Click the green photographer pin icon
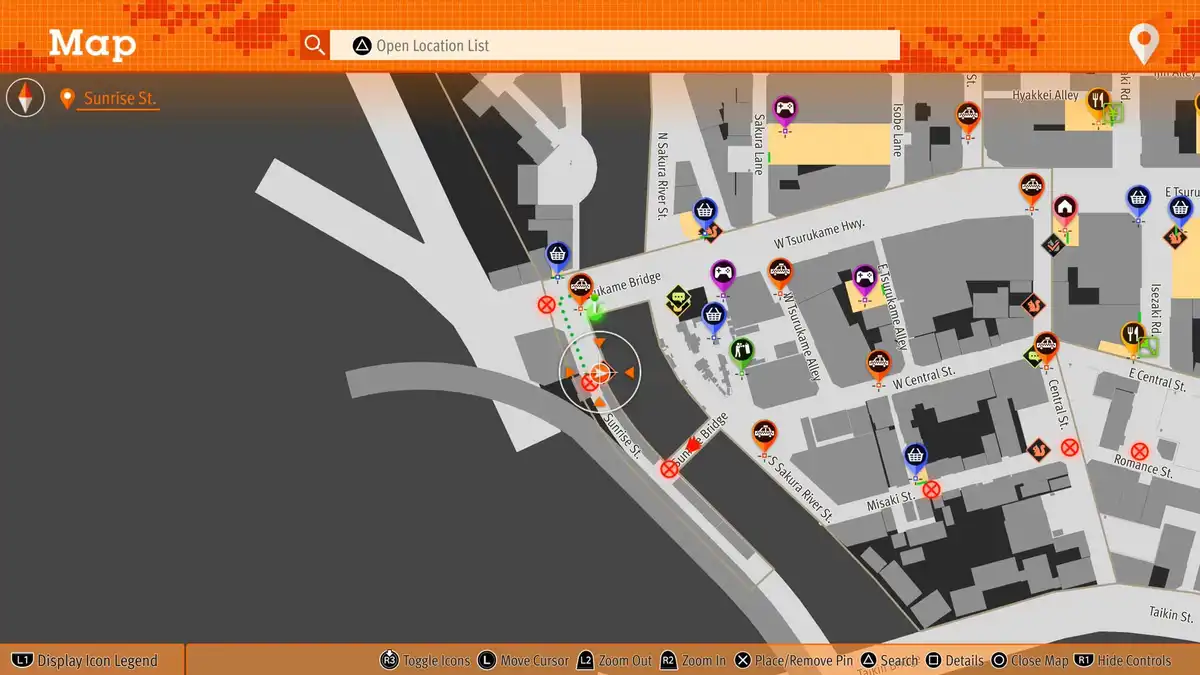1200x675 pixels. point(741,351)
